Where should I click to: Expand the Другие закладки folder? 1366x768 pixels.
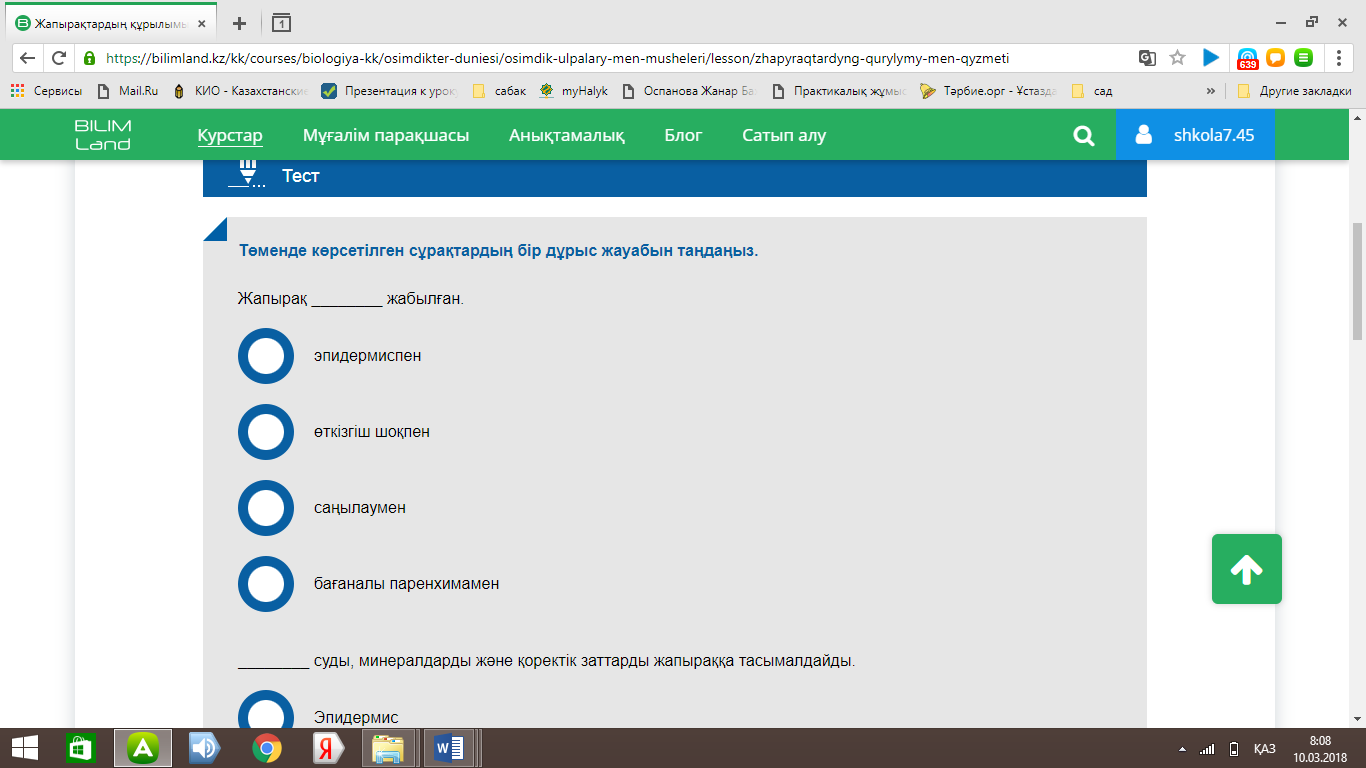1295,91
